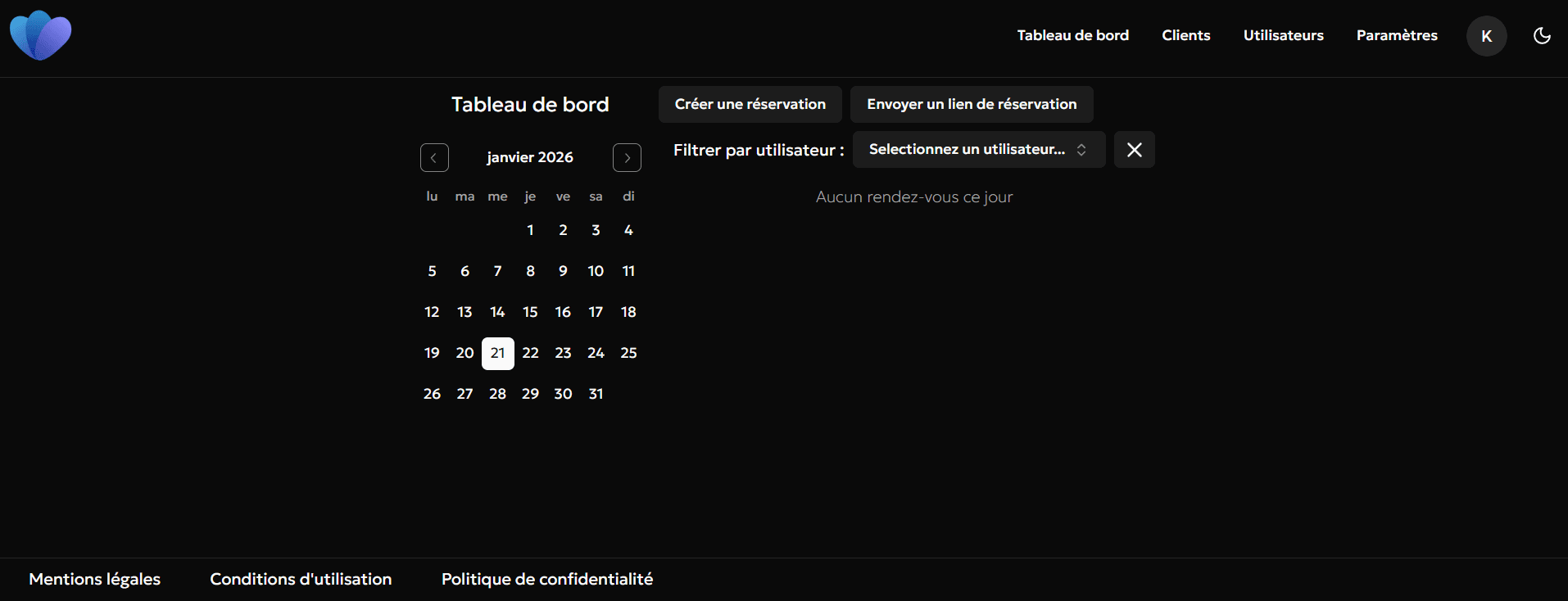This screenshot has height=601, width=1568.
Task: Choose day 15 in calendar grid
Action: pyautogui.click(x=530, y=312)
